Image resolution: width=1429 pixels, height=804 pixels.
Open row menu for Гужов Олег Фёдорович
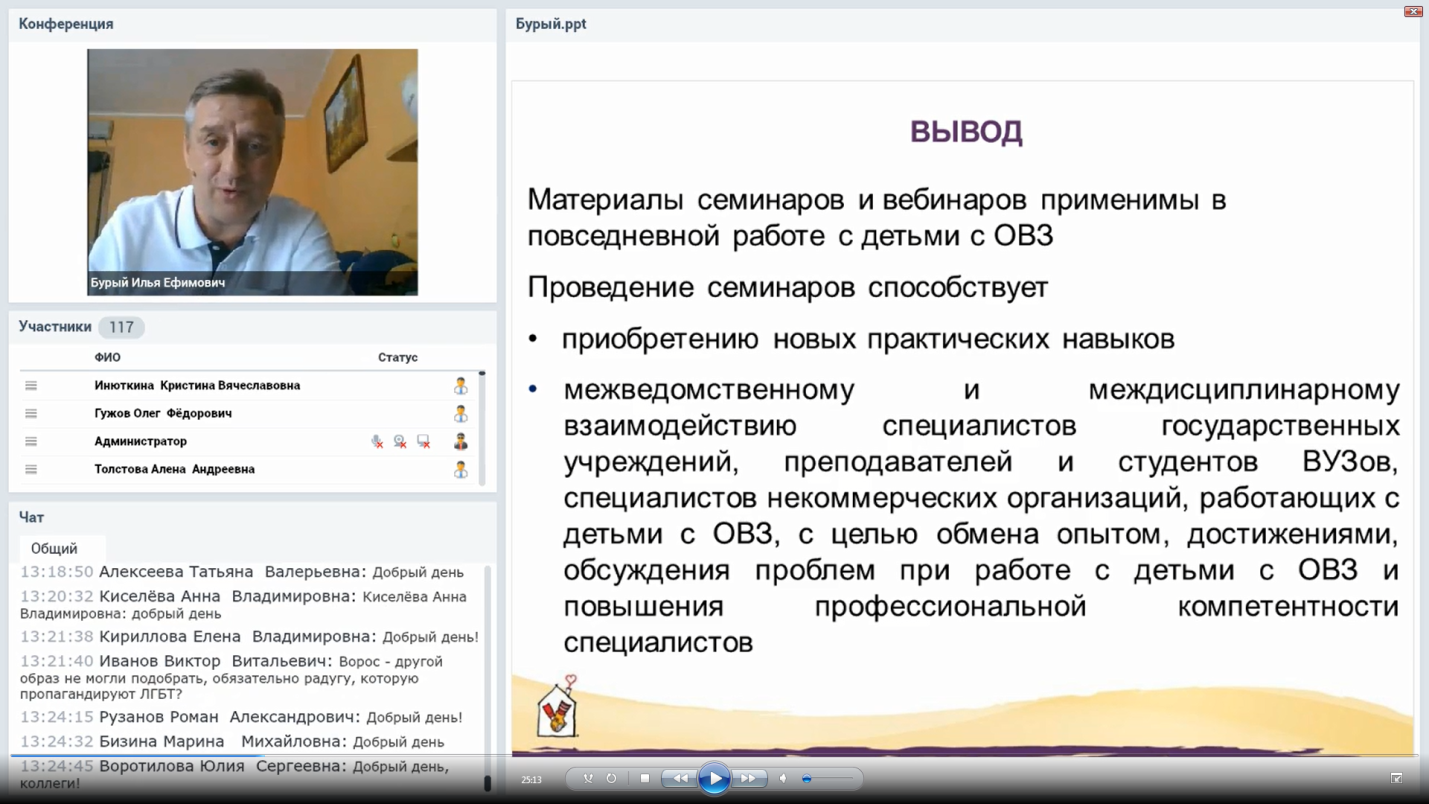[31, 413]
